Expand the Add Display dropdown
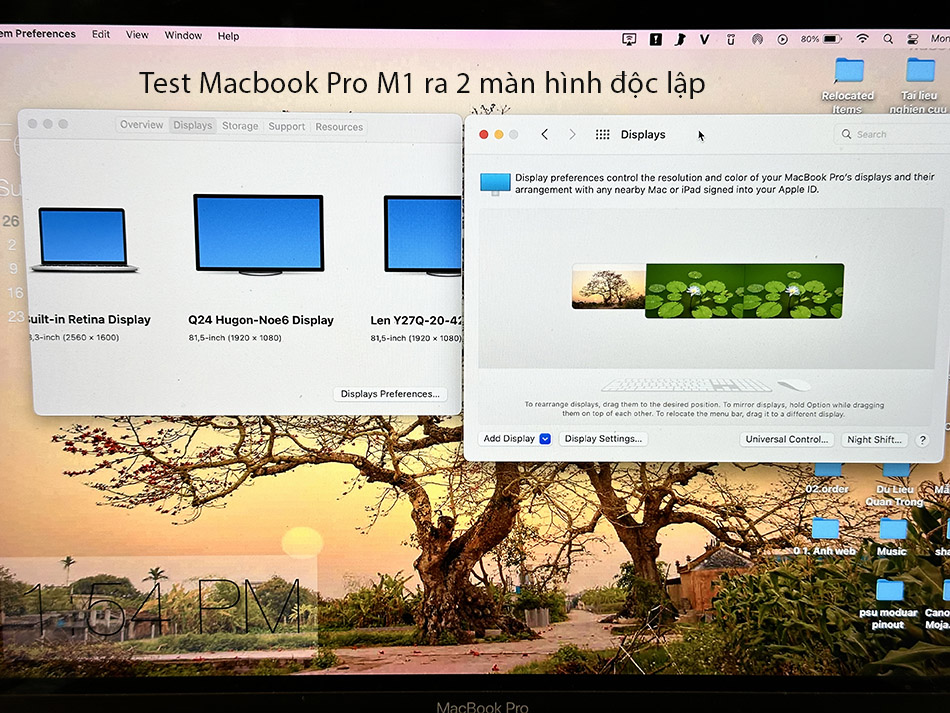The width and height of the screenshot is (950, 713). point(545,439)
